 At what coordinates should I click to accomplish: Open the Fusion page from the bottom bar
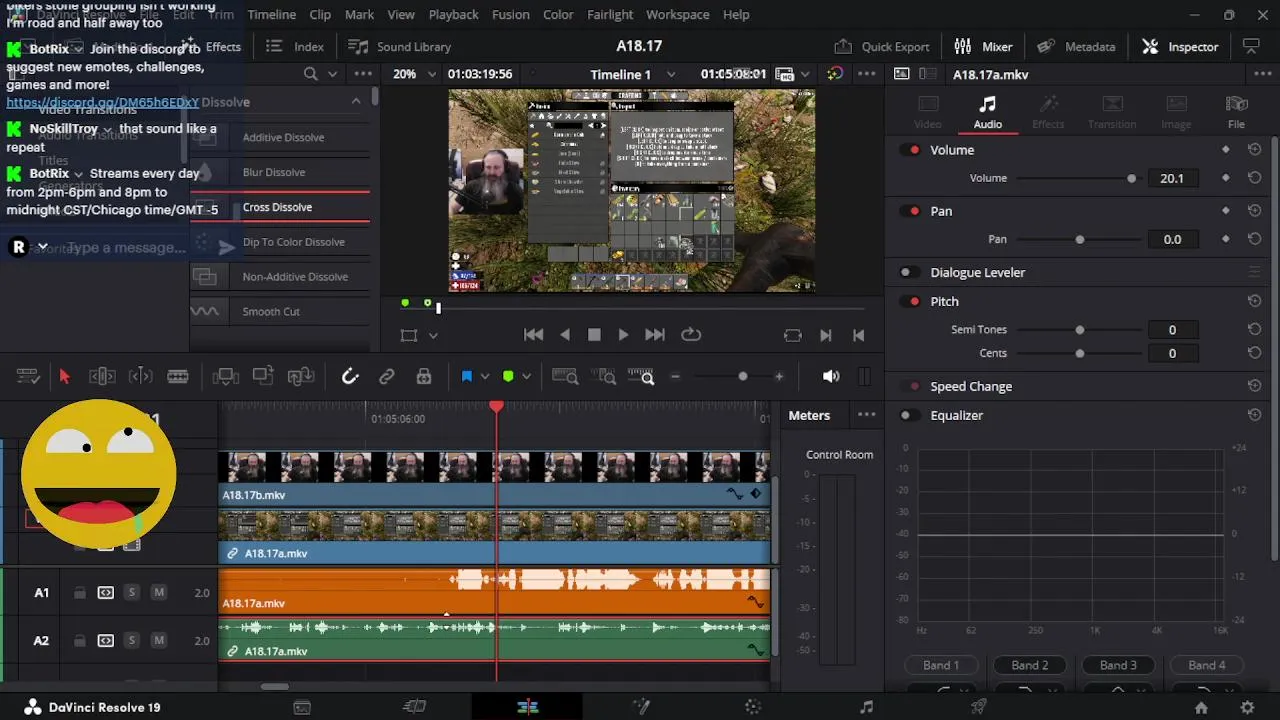click(x=641, y=707)
